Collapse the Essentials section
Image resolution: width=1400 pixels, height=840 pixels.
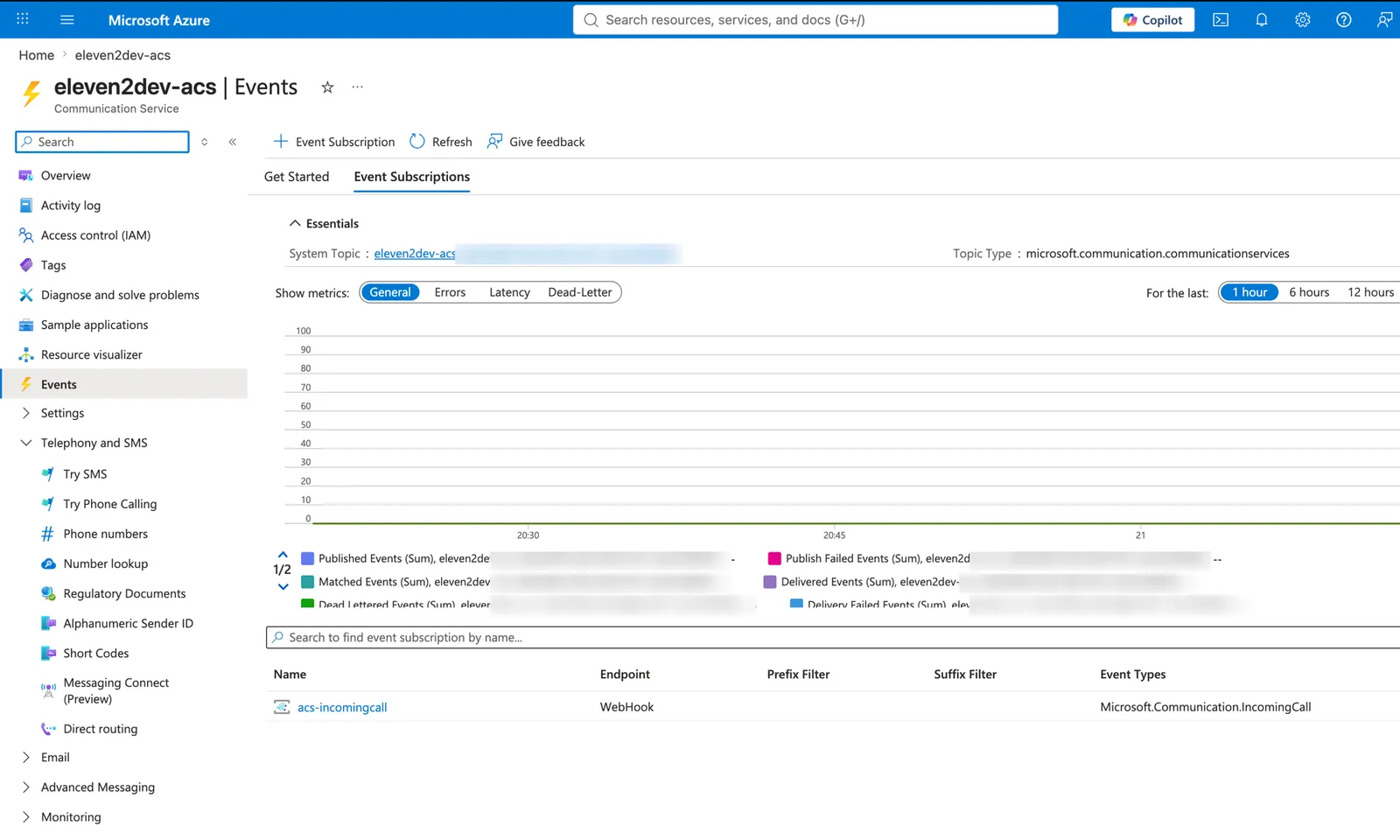tap(295, 223)
